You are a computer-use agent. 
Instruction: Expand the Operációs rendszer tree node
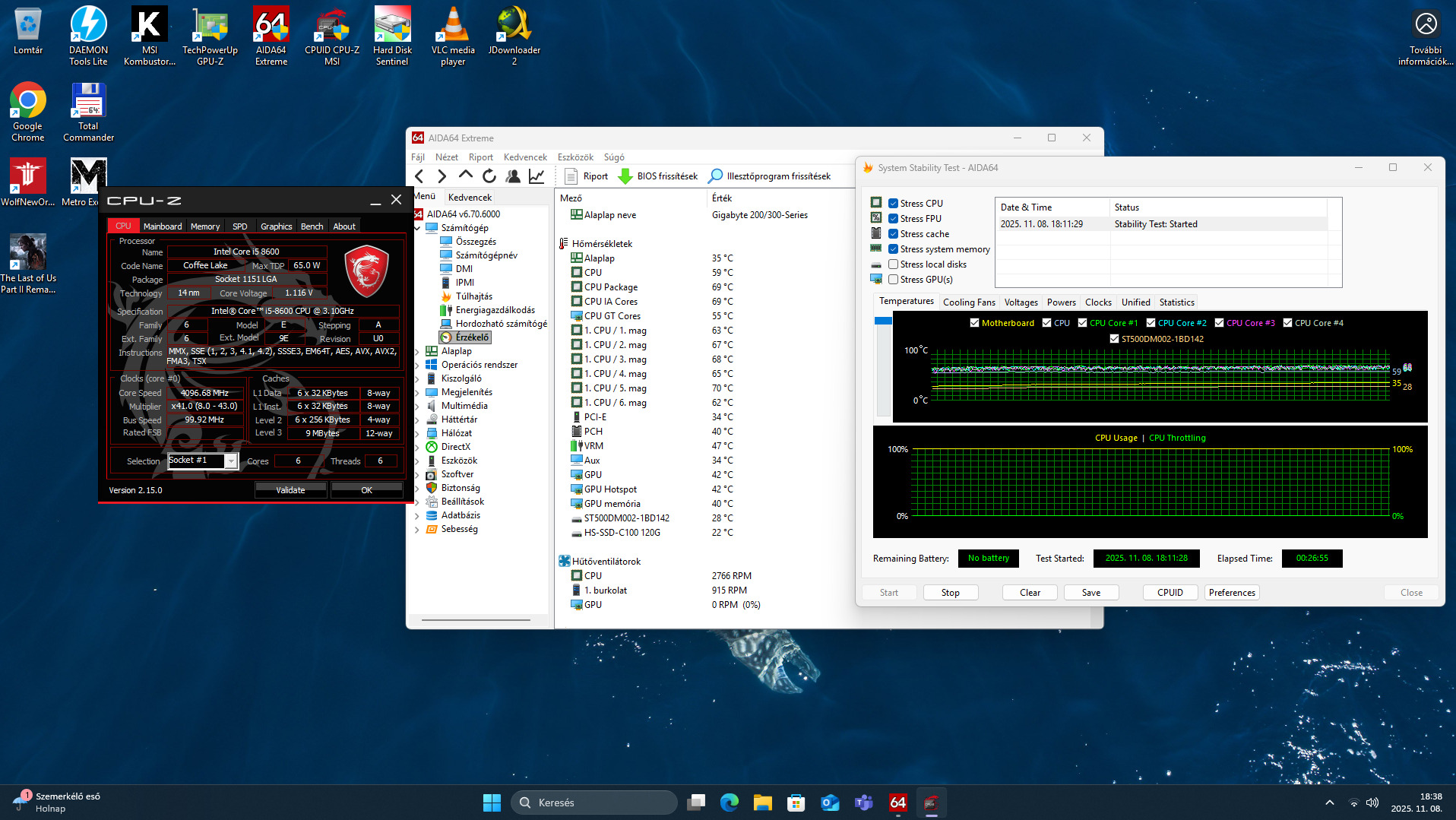pyautogui.click(x=417, y=365)
